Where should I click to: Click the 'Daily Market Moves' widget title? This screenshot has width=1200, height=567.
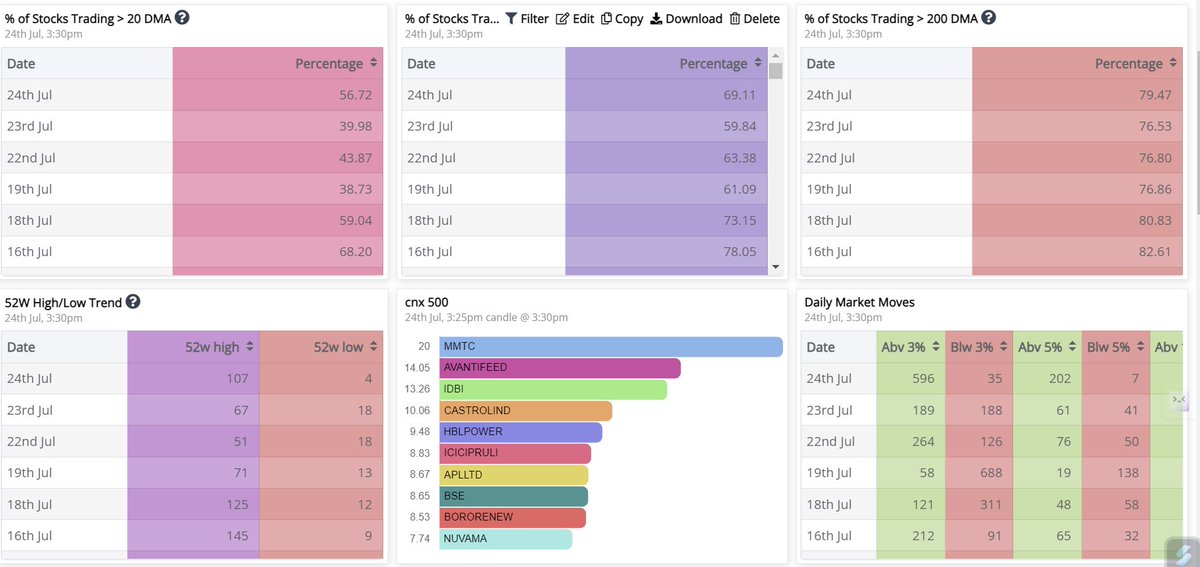pyautogui.click(x=859, y=302)
